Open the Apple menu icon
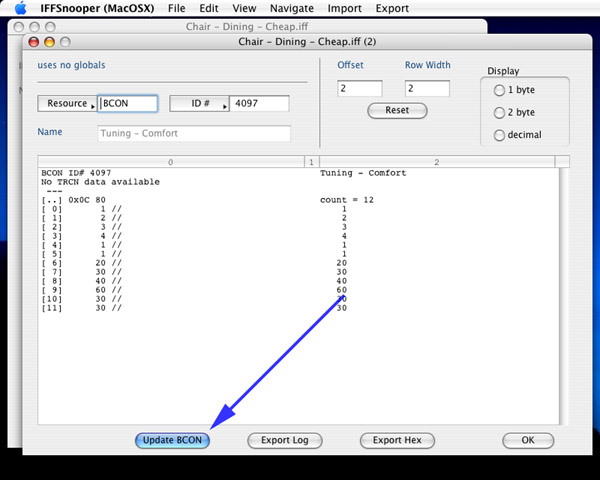This screenshot has height=480, width=600. (x=20, y=8)
